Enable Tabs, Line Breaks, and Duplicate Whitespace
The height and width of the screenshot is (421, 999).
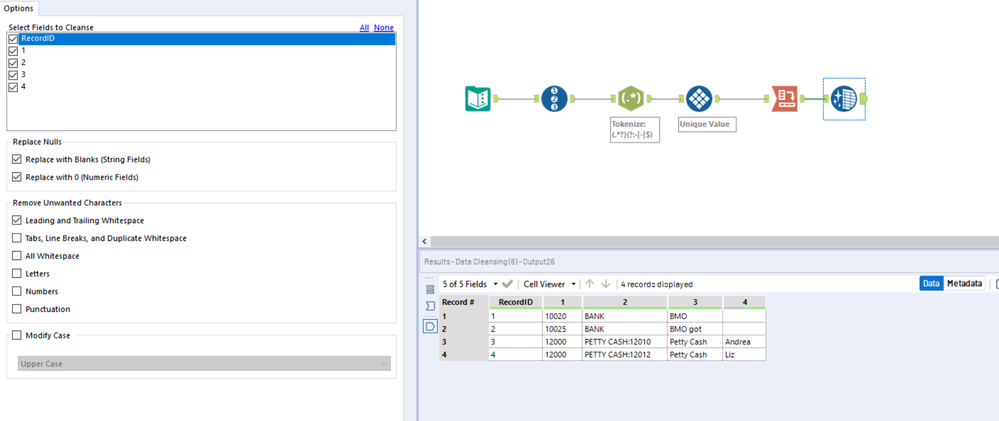[17, 238]
